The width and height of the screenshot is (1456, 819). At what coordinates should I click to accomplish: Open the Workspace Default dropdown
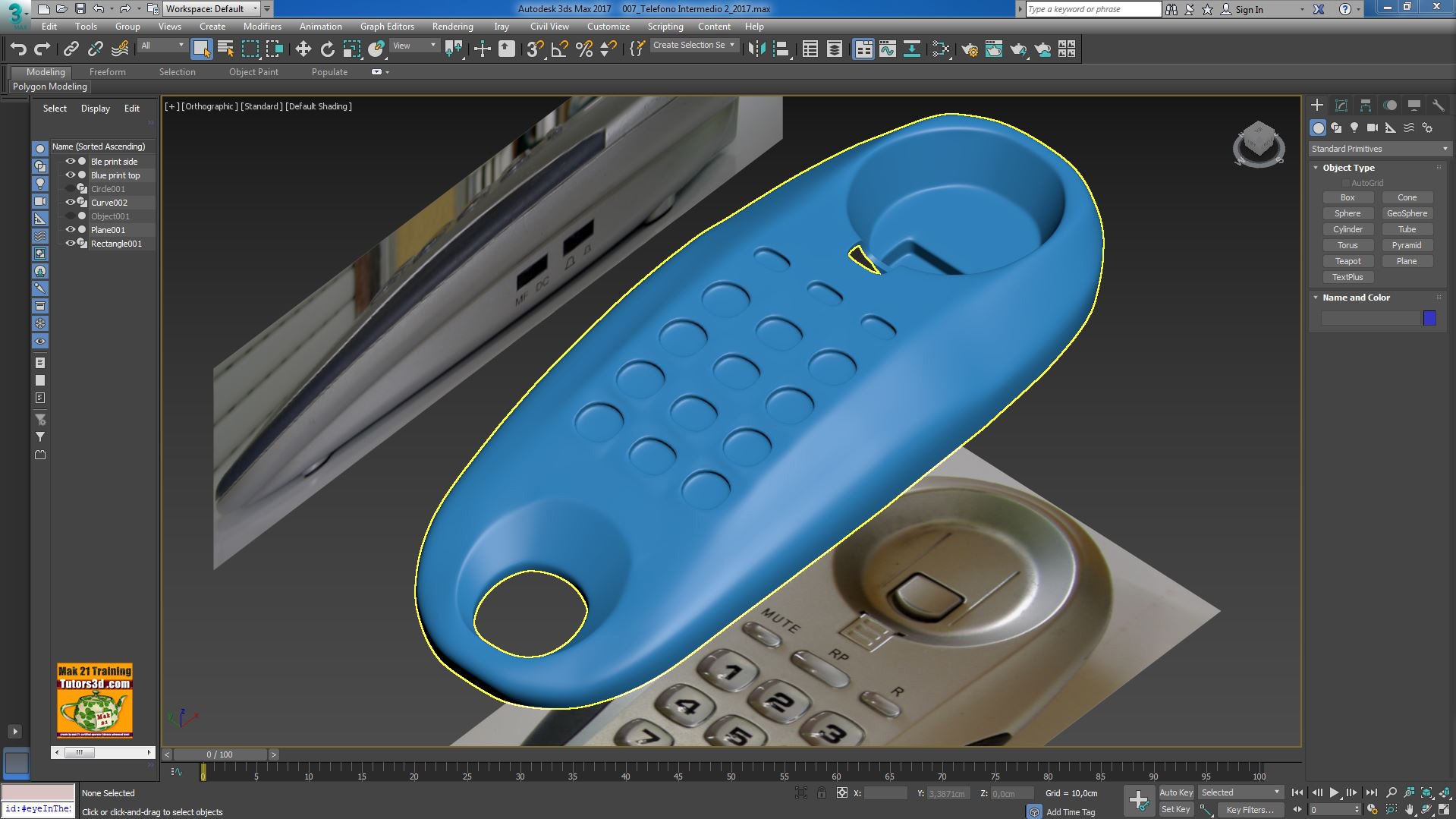click(x=256, y=9)
